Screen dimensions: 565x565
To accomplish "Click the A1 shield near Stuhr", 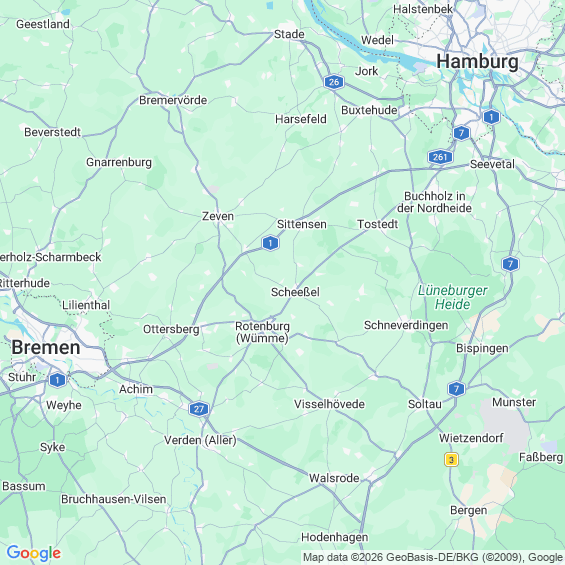I will tap(57, 380).
